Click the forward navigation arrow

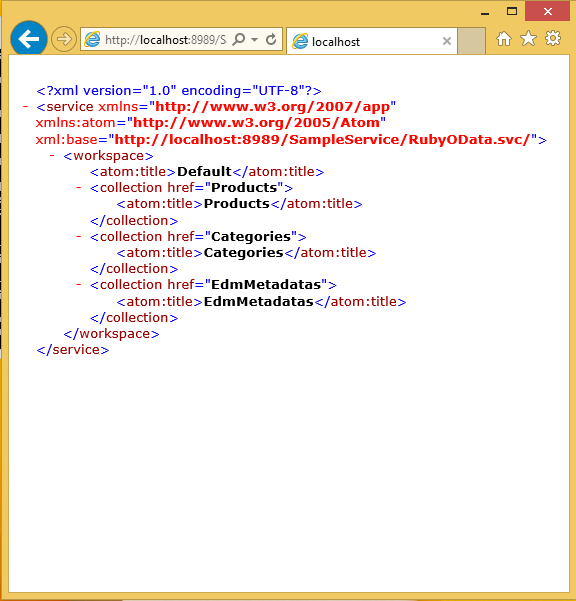pos(64,39)
